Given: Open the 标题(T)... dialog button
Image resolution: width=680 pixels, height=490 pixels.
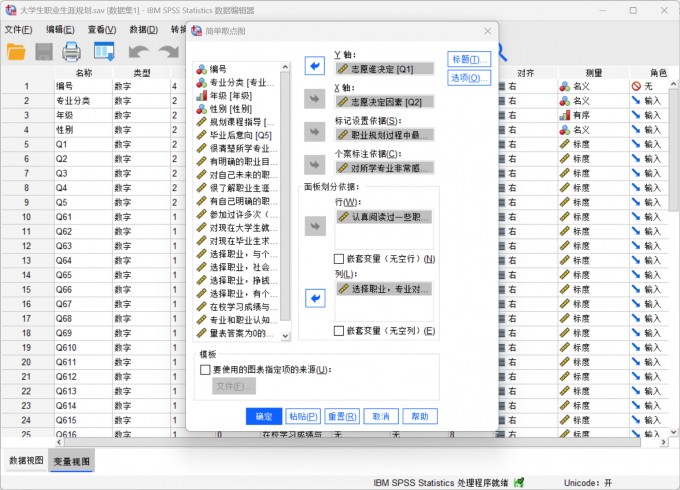Looking at the screenshot, I should pyautogui.click(x=469, y=59).
